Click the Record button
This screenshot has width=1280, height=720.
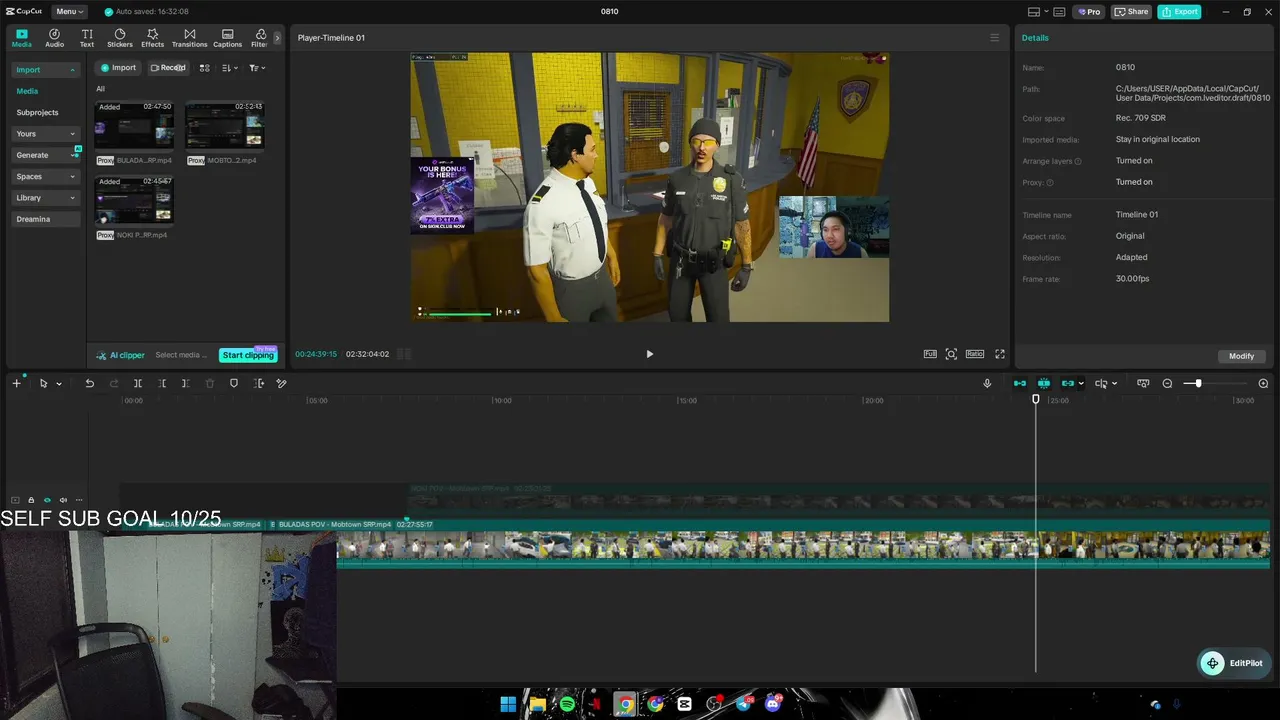[168, 68]
